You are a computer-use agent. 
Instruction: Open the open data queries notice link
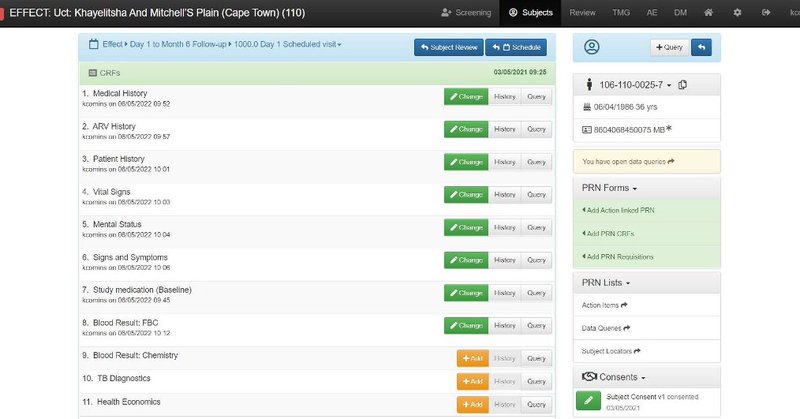tap(628, 161)
